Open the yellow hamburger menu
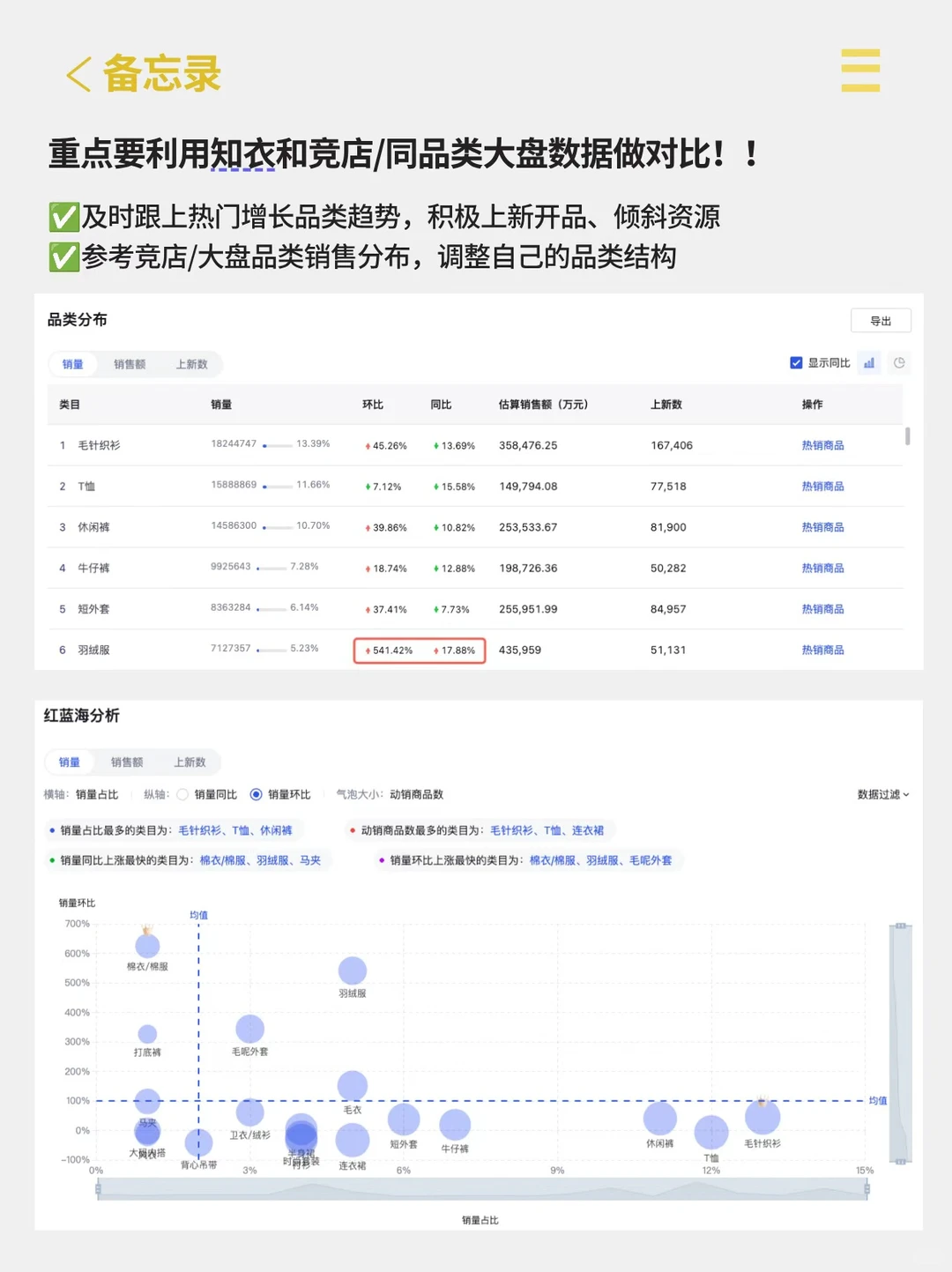 860,71
